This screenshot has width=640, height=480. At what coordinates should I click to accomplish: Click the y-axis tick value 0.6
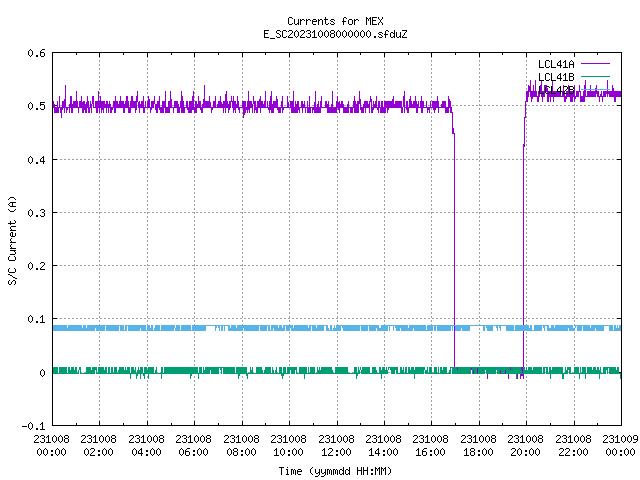(36, 53)
